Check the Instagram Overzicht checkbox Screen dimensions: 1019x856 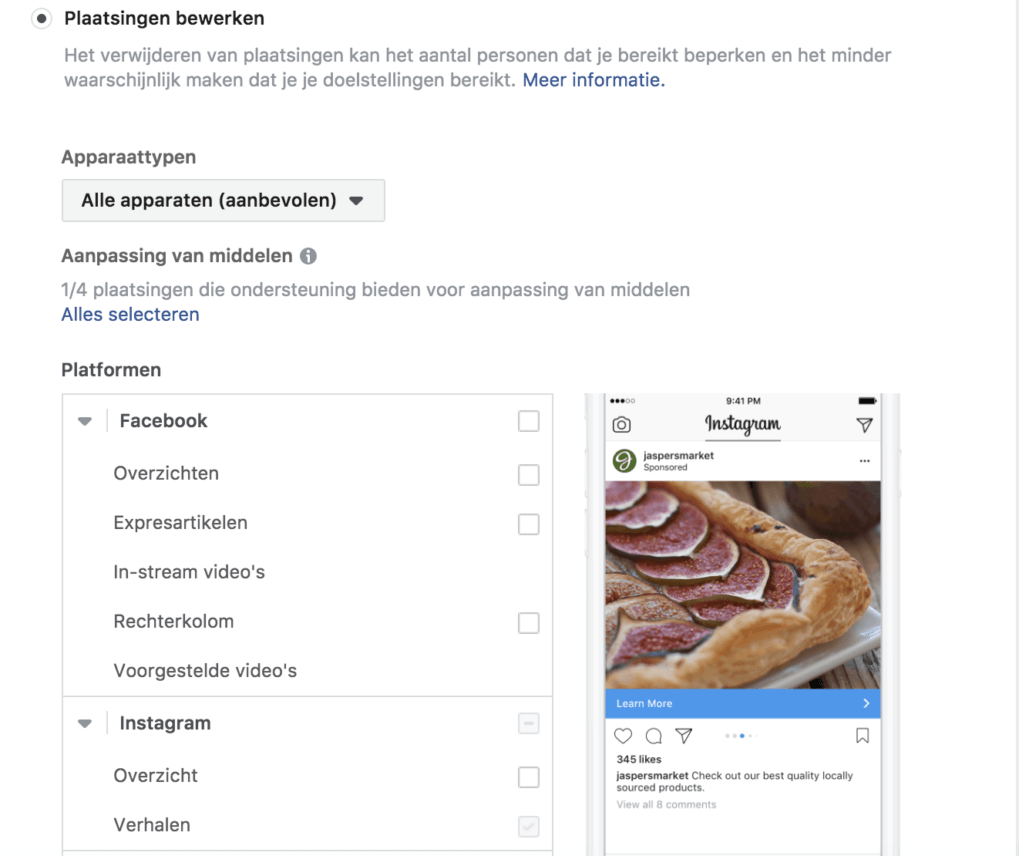(x=528, y=777)
